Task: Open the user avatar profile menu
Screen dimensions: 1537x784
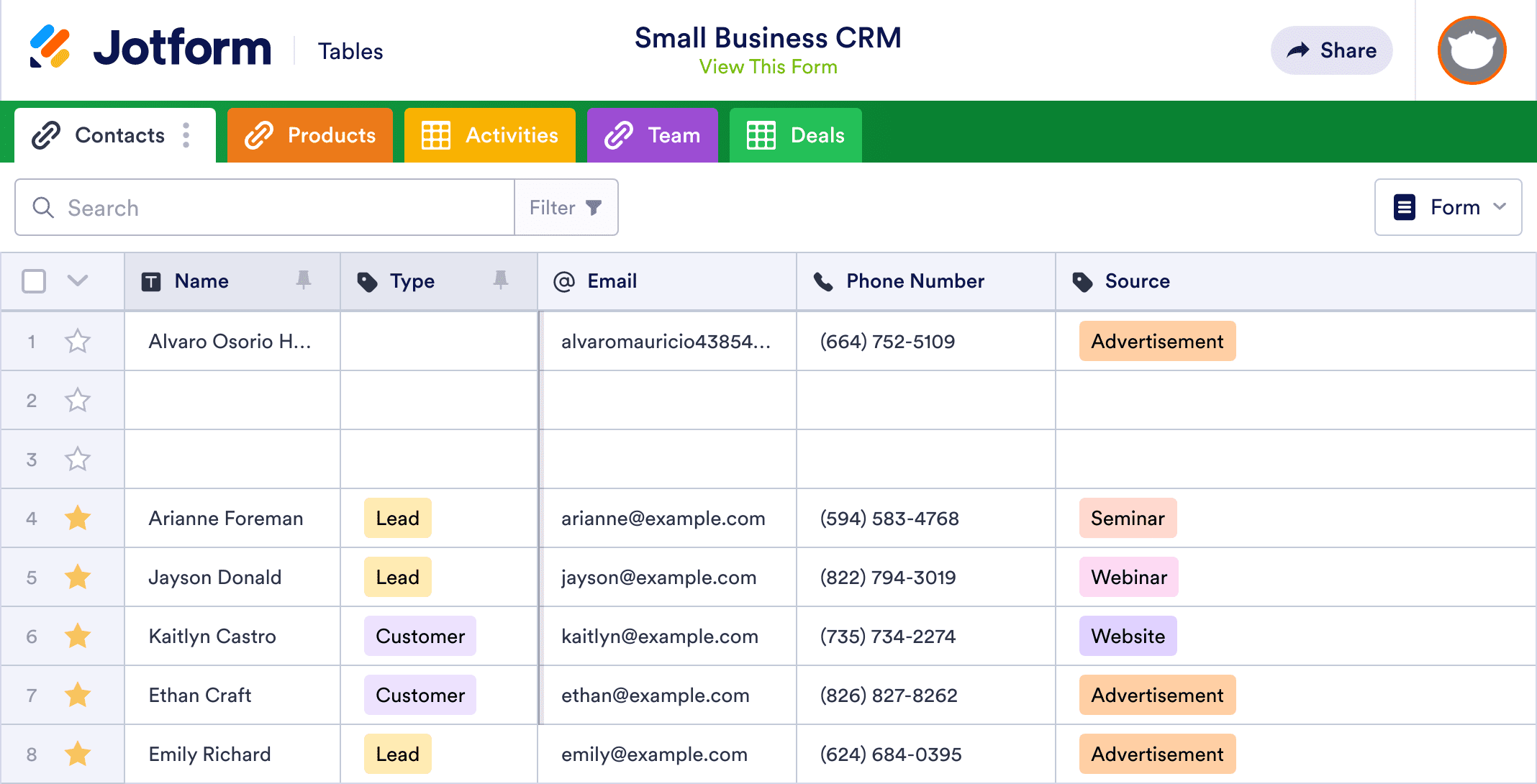Action: (1472, 50)
